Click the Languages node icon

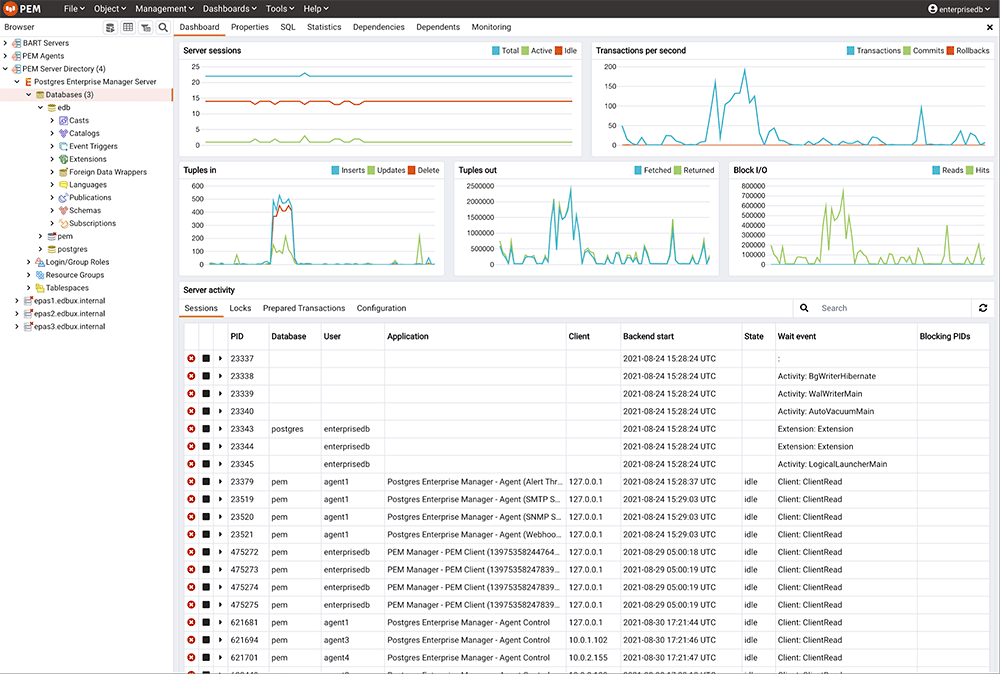(63, 185)
